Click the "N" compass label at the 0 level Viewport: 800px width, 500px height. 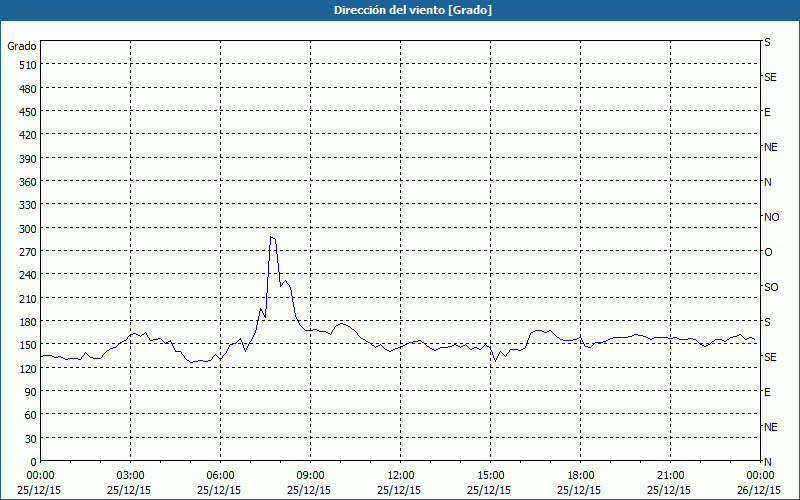767,462
